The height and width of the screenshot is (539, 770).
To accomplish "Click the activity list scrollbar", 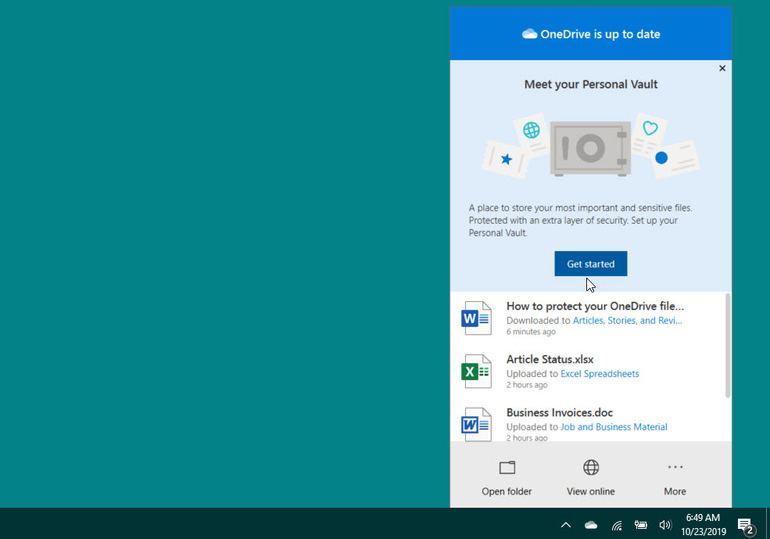I will 727,346.
